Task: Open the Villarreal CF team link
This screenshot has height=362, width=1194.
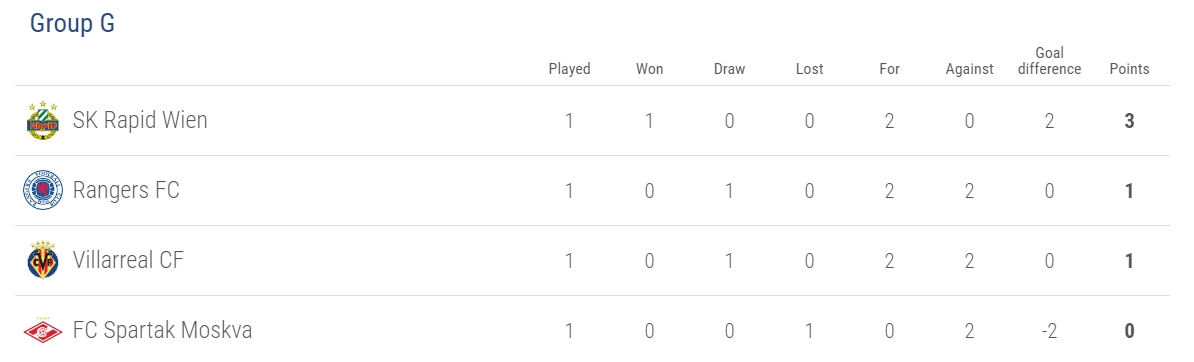Action: [x=128, y=261]
